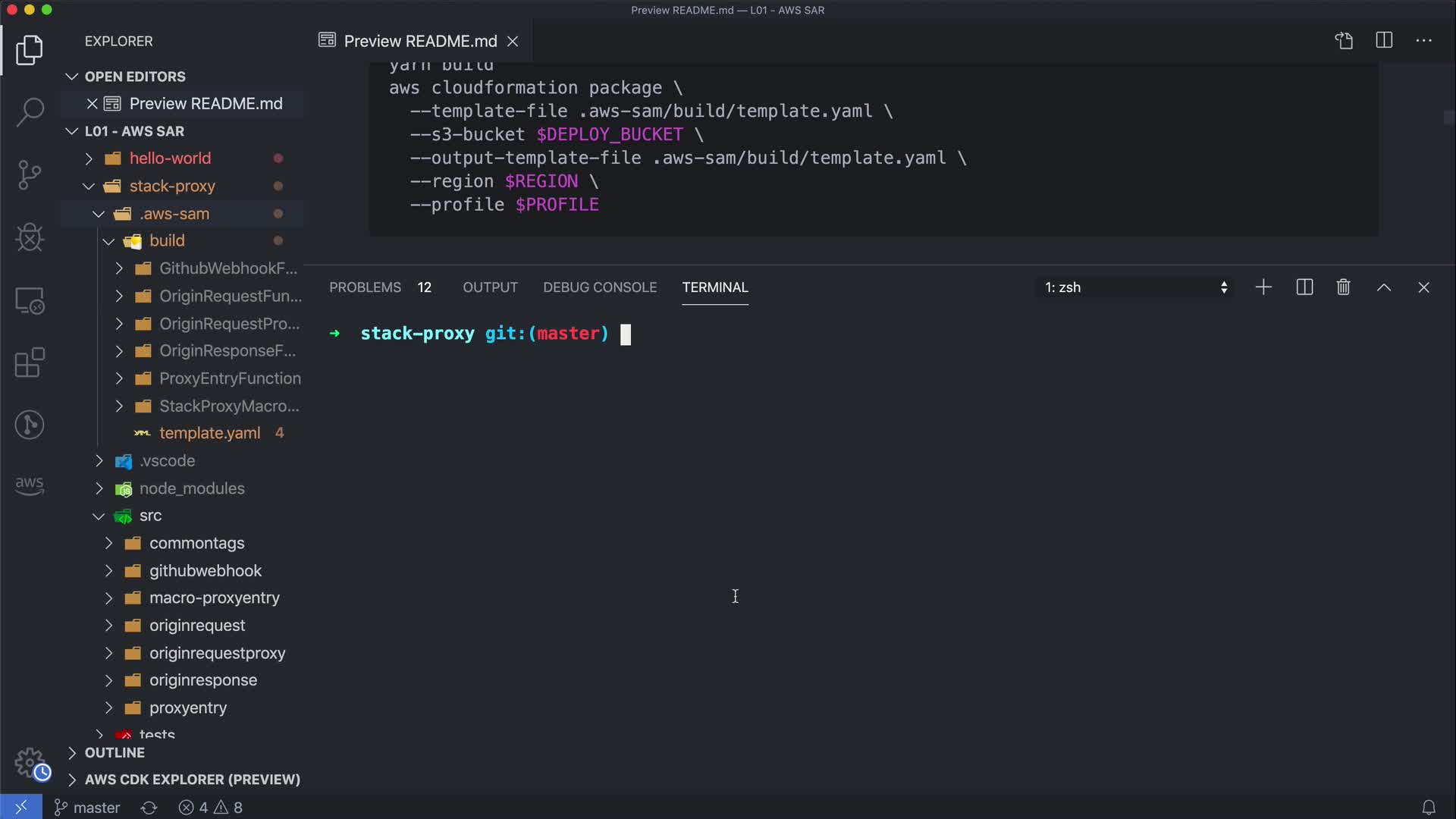The image size is (1456, 819).
Task: Click the errors and warnings count indicator
Action: pyautogui.click(x=211, y=808)
